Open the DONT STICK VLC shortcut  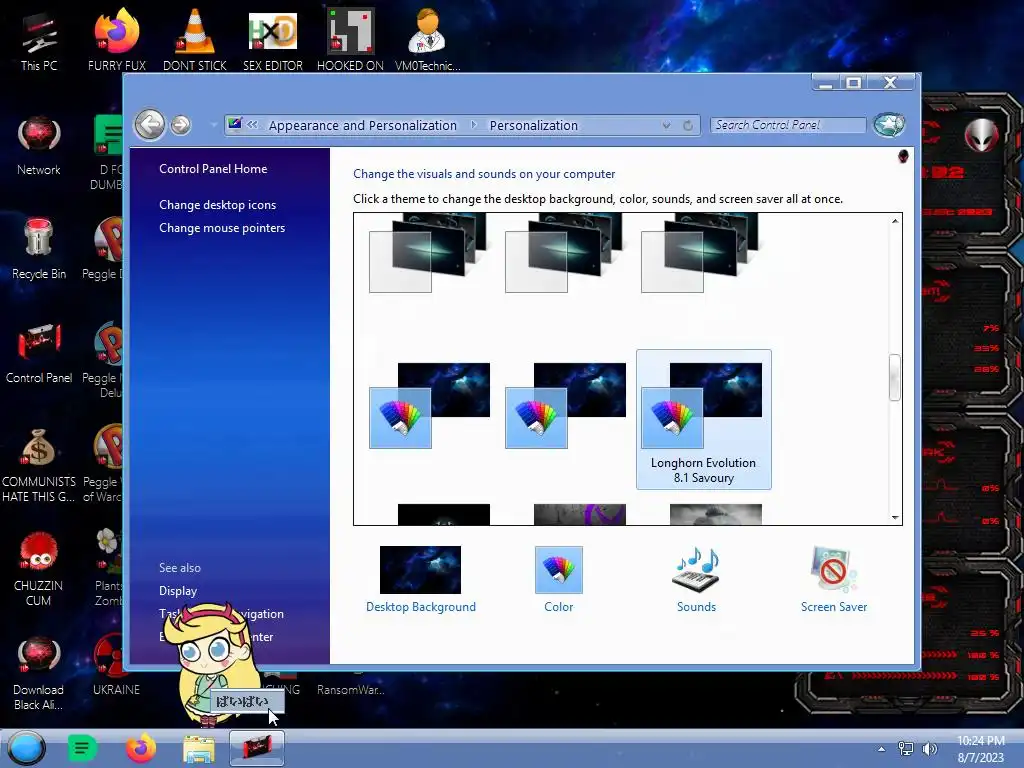[195, 40]
